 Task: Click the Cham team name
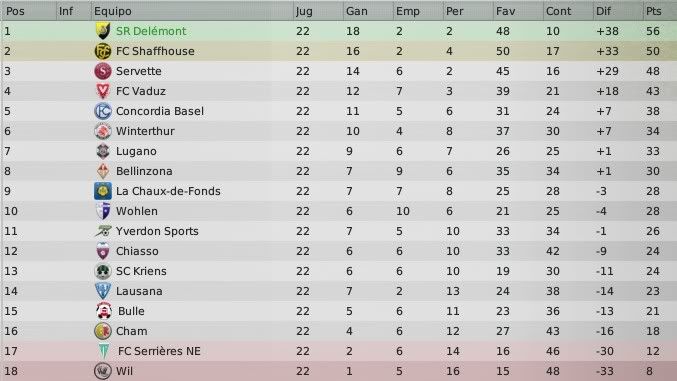pyautogui.click(x=131, y=331)
